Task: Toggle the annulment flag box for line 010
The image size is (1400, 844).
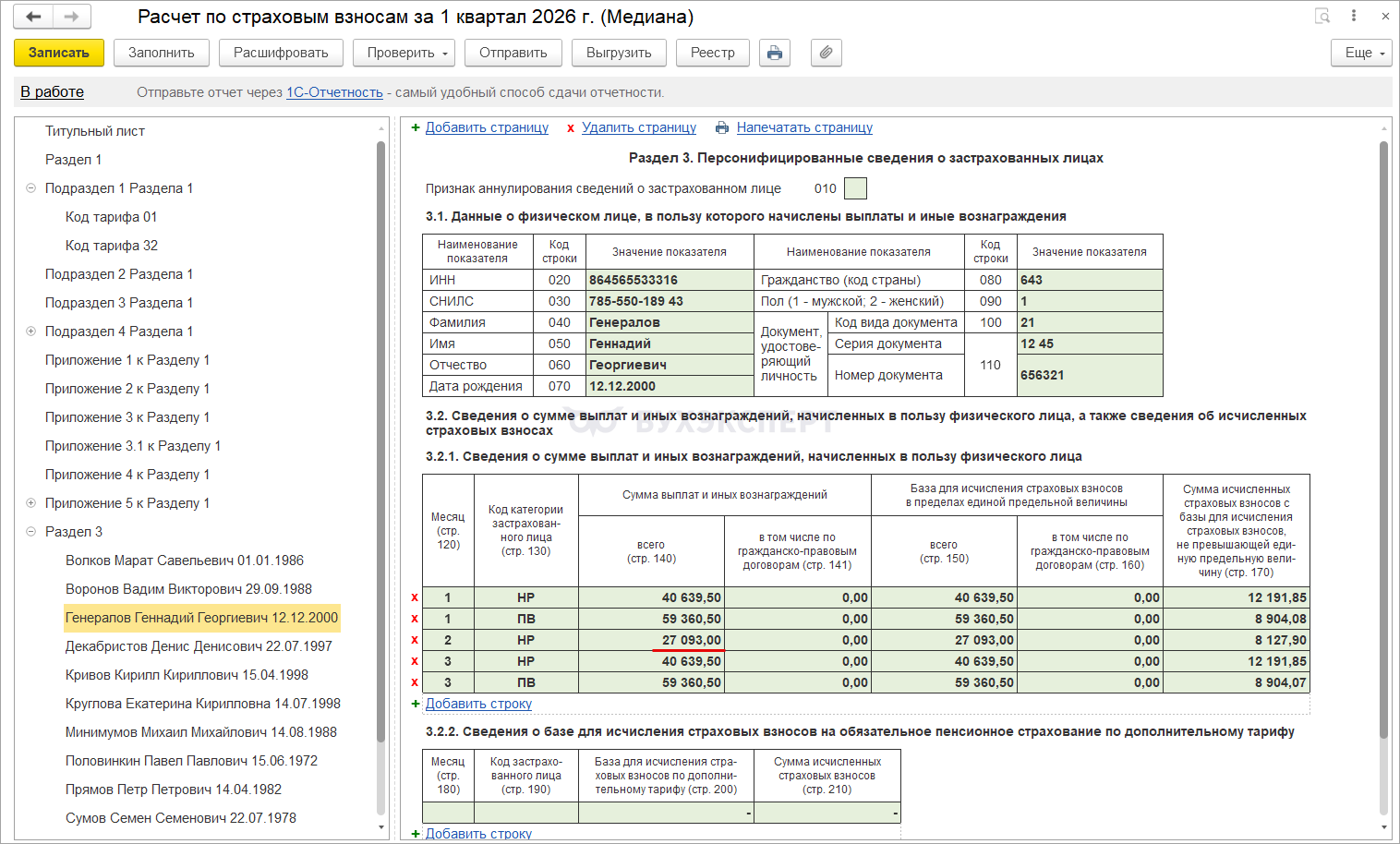Action: [855, 188]
